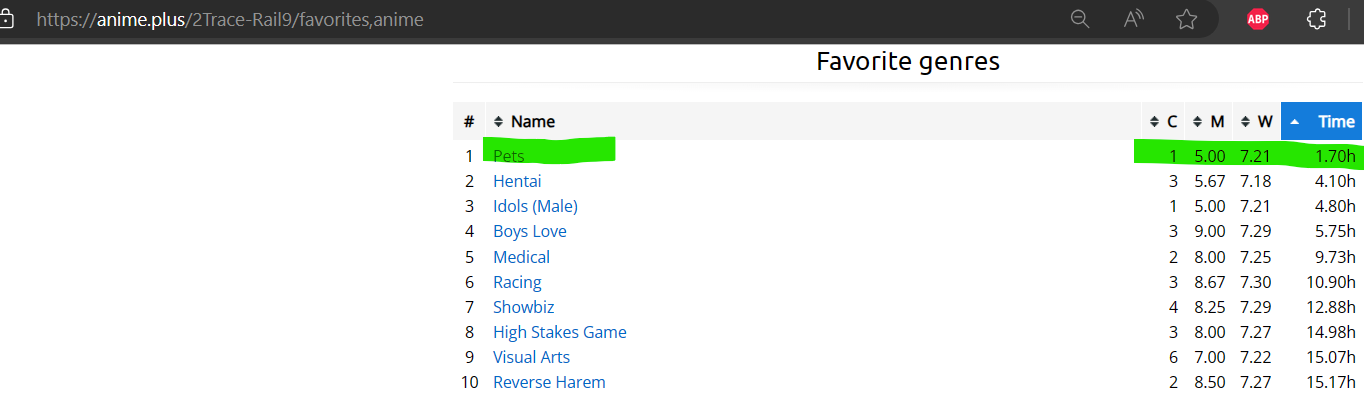Open the Idols (Male) genre link
The image size is (1369, 395).
(535, 206)
